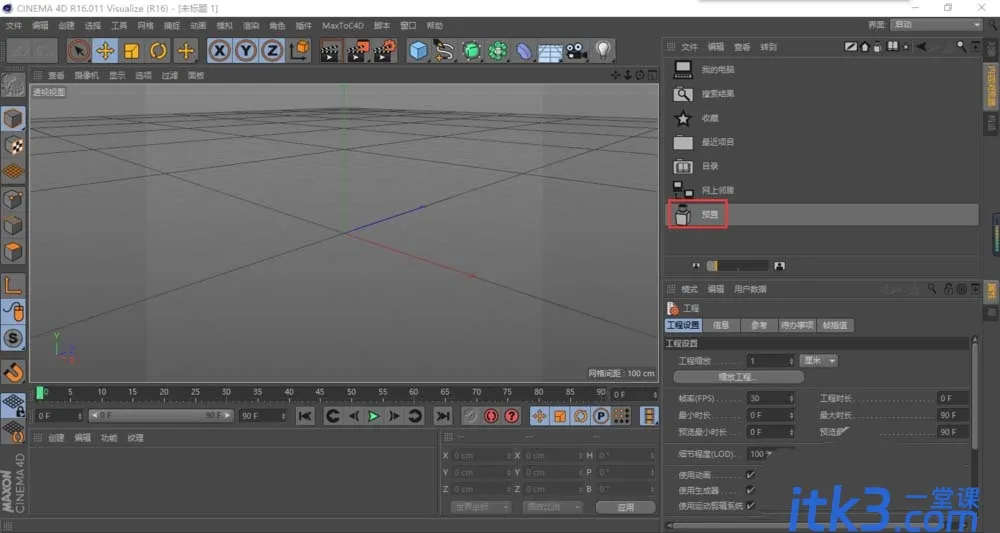Switch the coordinate system cube icon
Screen dimensions: 1000x533
point(299,51)
